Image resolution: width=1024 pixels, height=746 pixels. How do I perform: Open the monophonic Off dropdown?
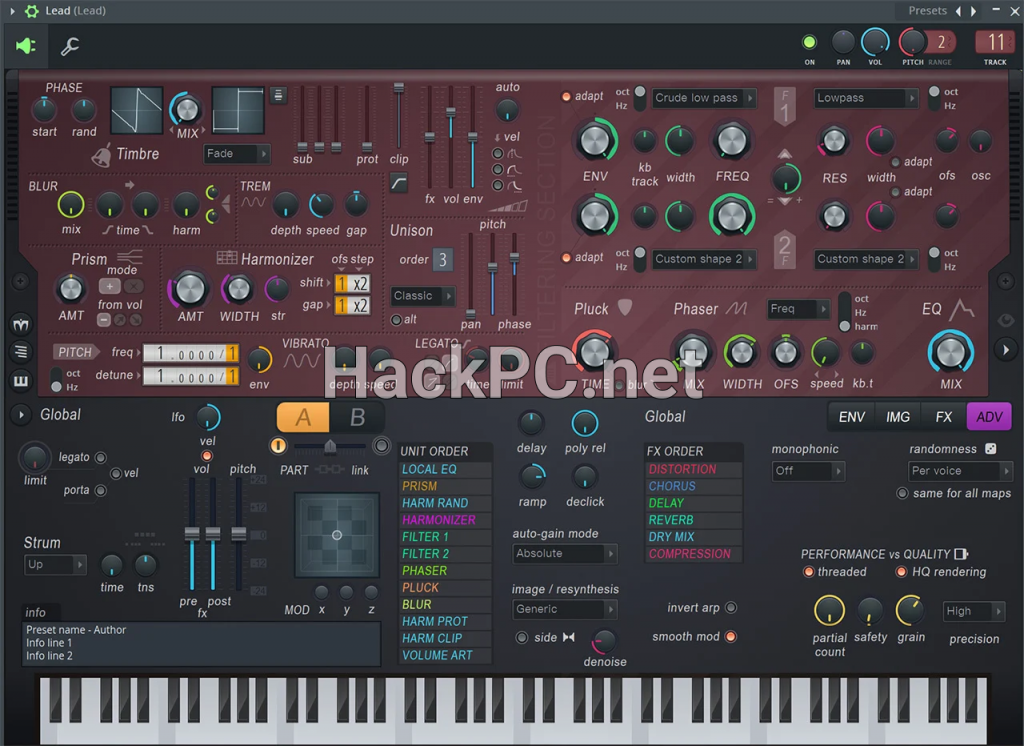(808, 471)
